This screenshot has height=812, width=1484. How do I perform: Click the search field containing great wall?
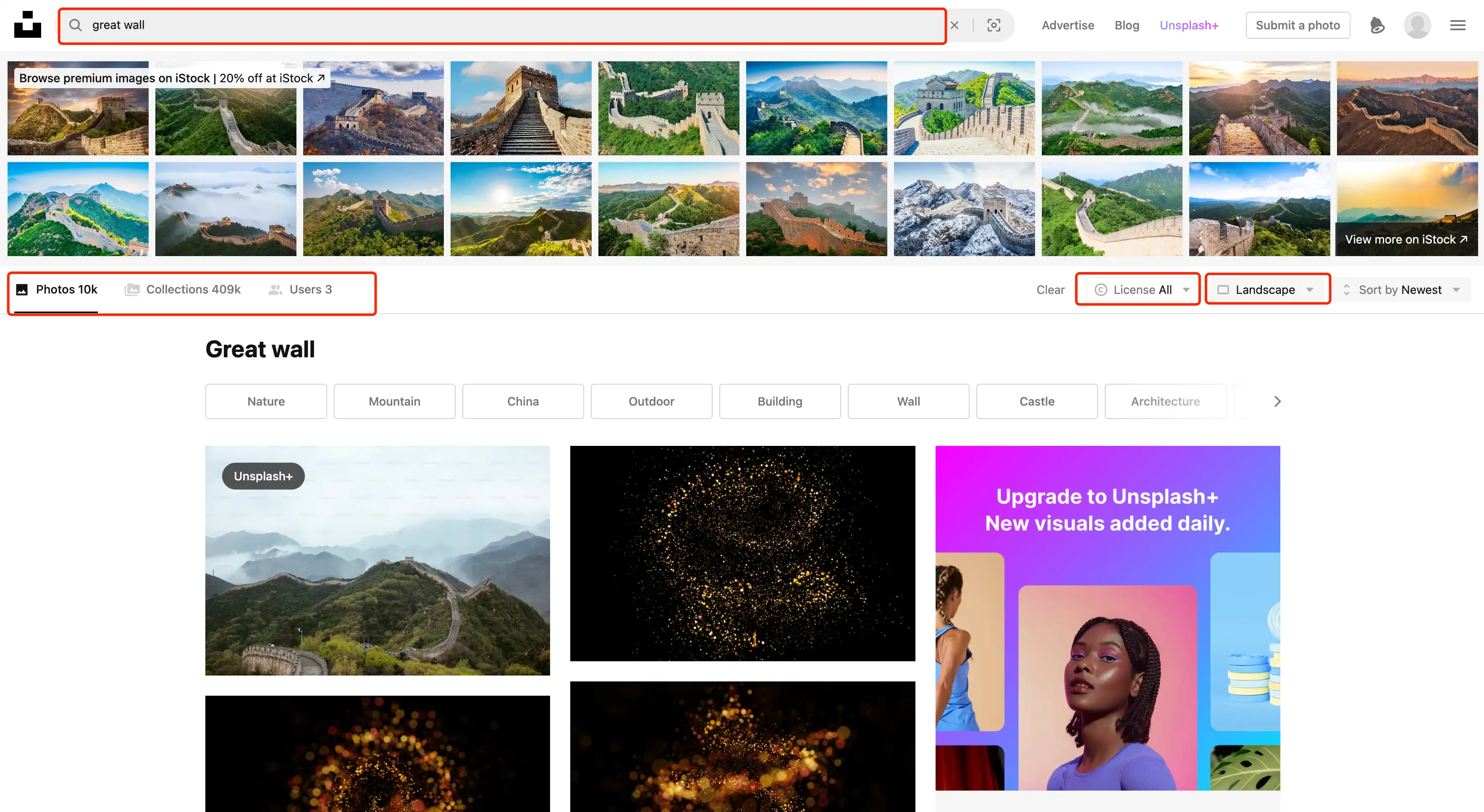502,25
